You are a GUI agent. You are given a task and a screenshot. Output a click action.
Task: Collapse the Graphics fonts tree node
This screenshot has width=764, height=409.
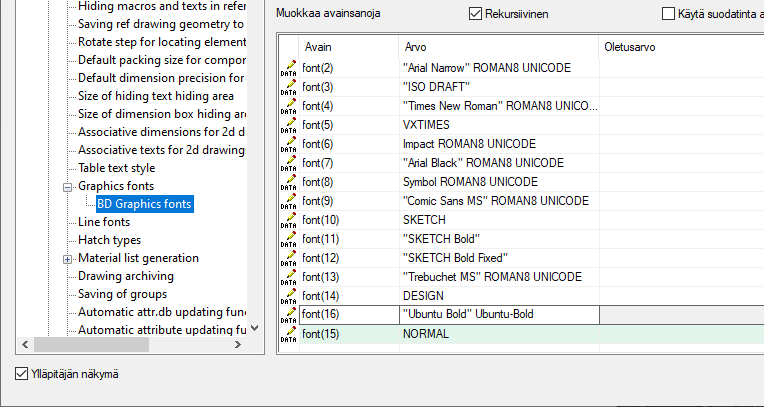[x=68, y=186]
